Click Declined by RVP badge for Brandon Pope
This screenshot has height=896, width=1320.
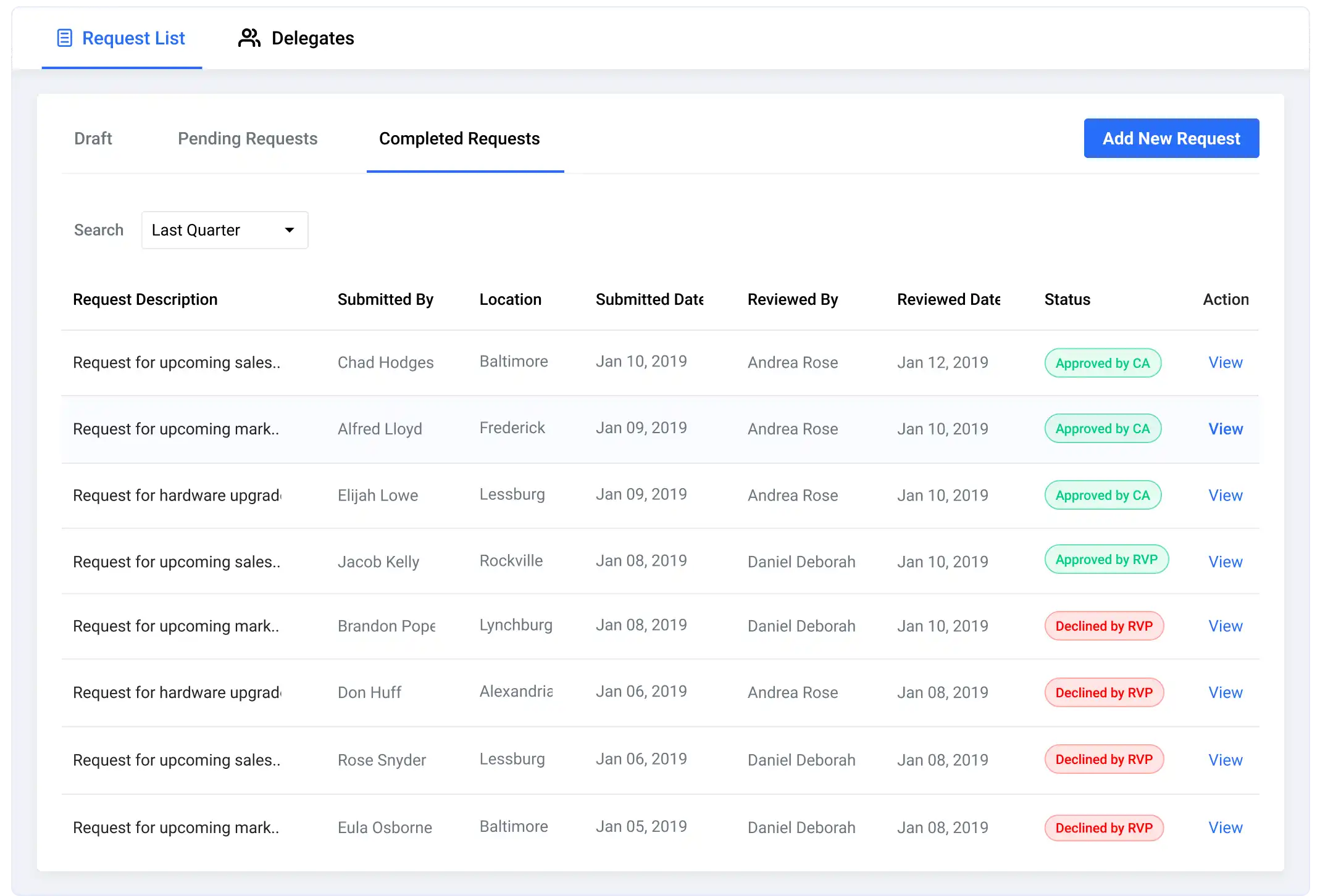pyautogui.click(x=1104, y=626)
